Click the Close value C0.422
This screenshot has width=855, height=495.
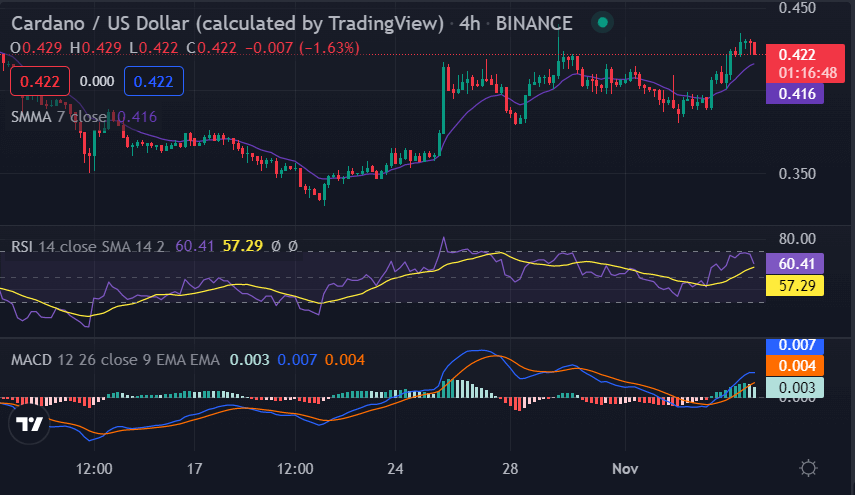pos(212,48)
